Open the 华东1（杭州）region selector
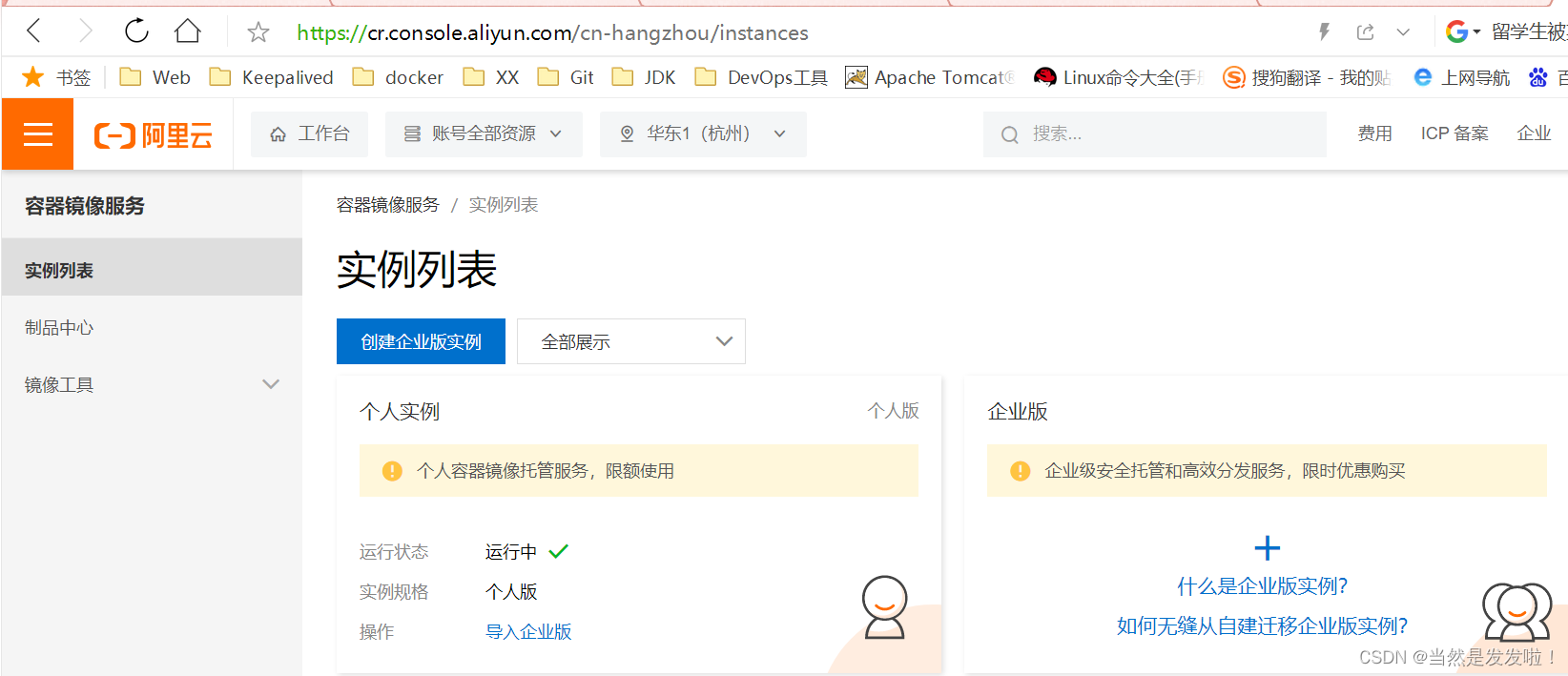 [703, 134]
